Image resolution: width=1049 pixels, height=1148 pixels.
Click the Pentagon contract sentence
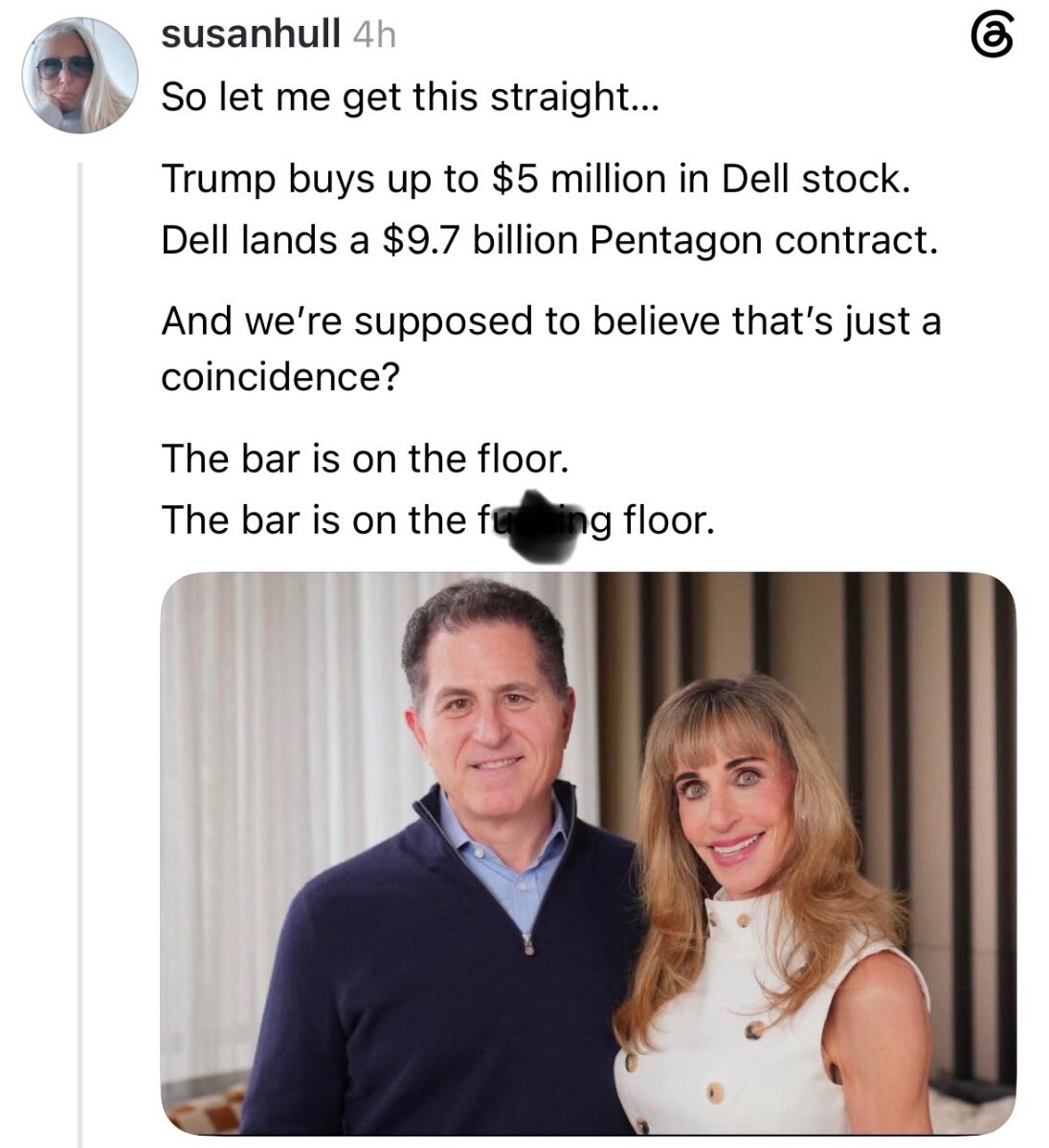point(549,239)
